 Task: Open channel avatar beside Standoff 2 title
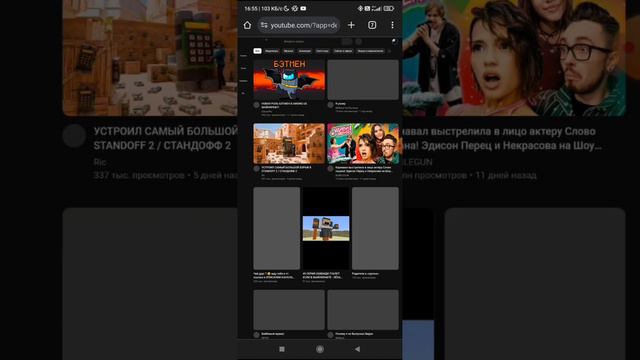point(256,169)
